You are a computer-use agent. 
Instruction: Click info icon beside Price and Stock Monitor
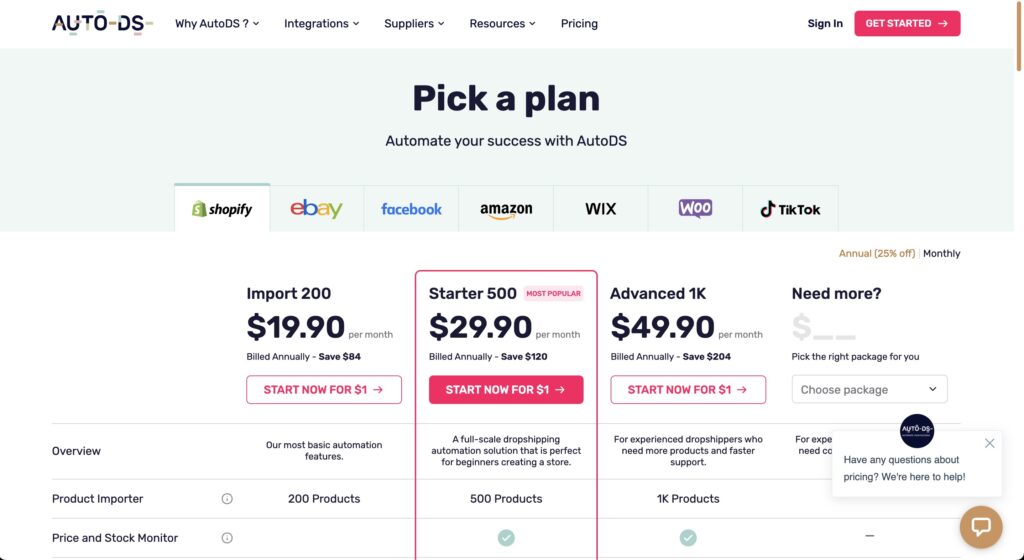227,538
